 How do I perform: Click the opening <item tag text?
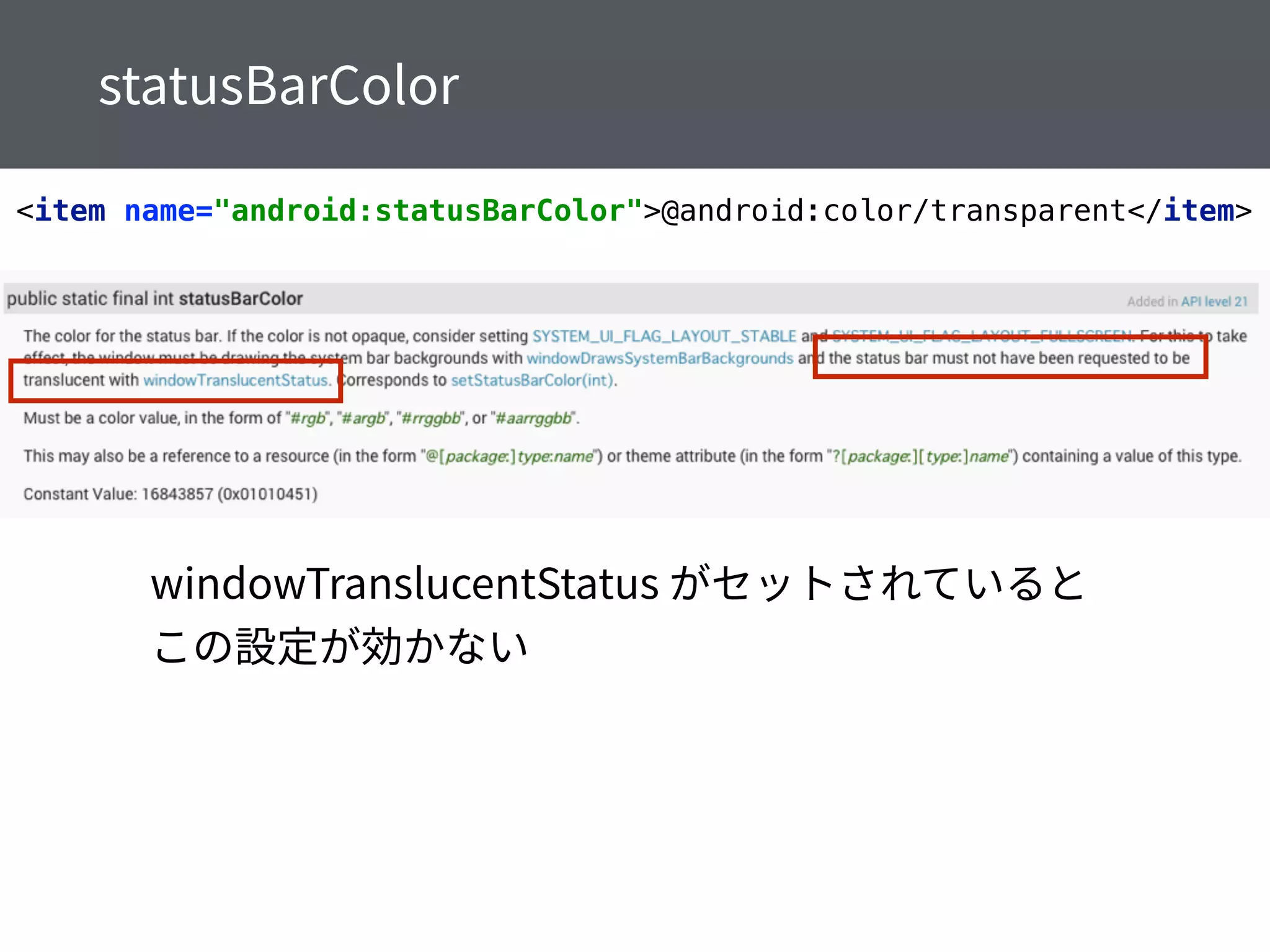coord(61,211)
